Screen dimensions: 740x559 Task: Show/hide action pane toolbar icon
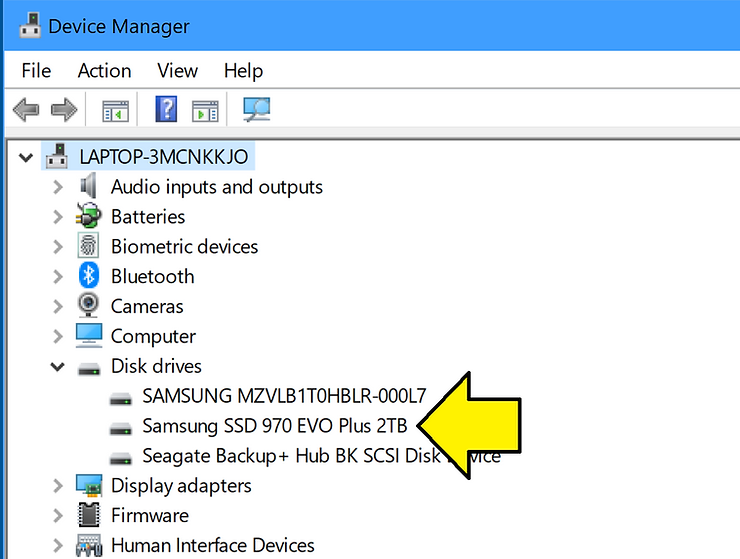205,111
